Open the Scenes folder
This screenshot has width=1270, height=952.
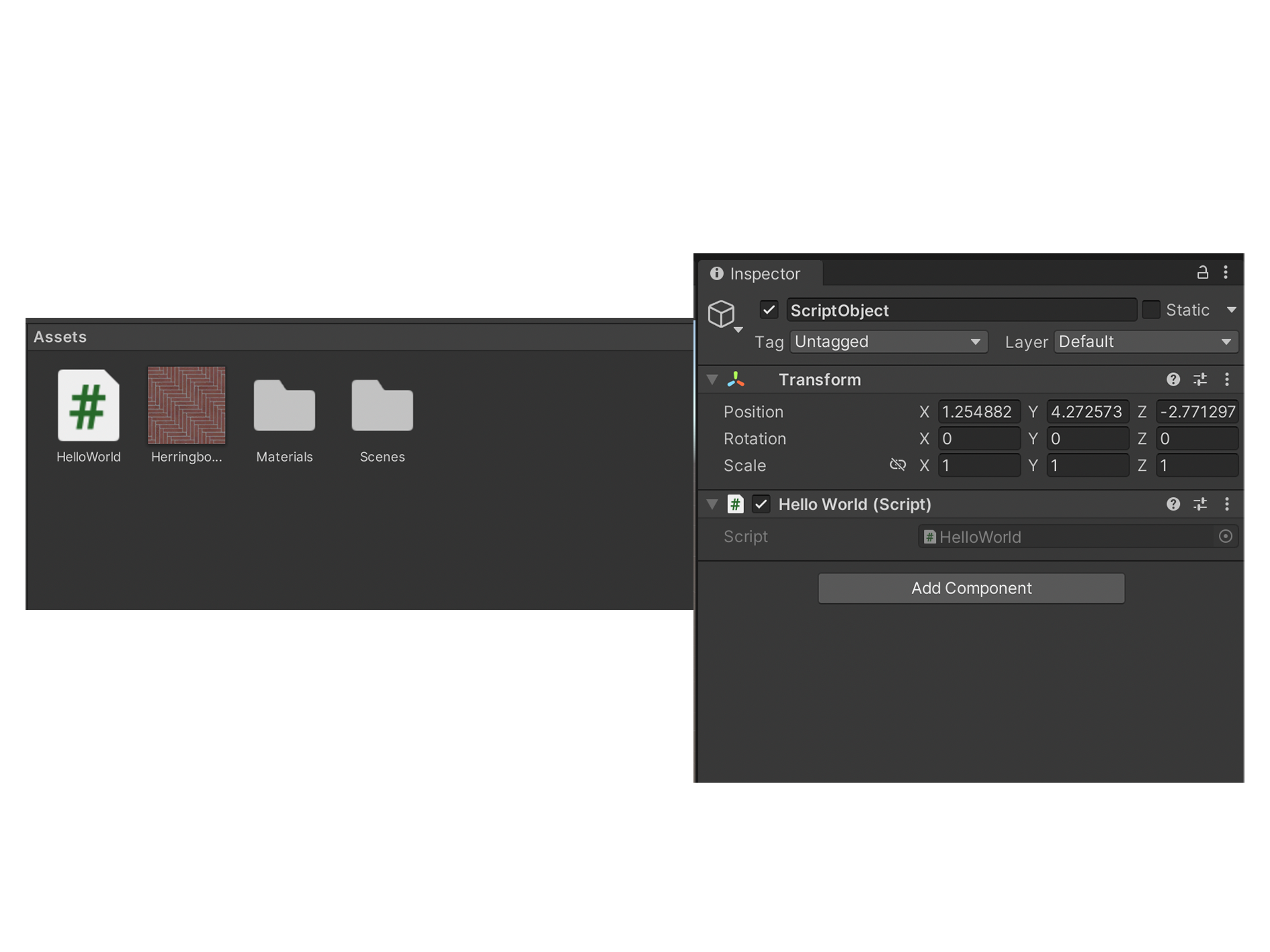click(x=382, y=406)
